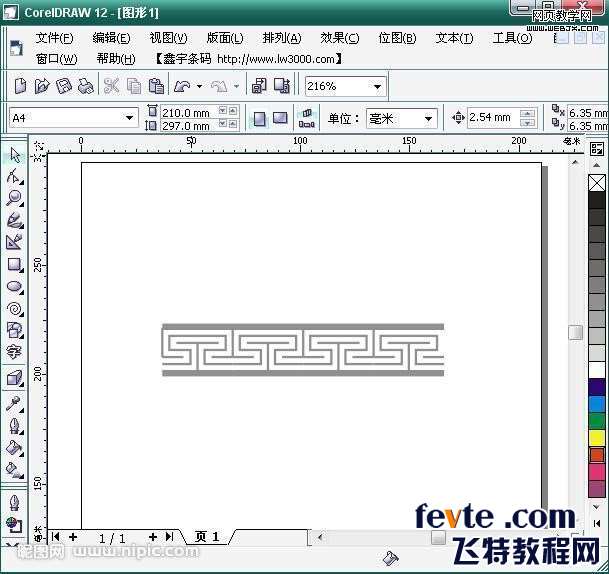Open the 窗口(W) menu
The height and width of the screenshot is (574, 609).
56,59
